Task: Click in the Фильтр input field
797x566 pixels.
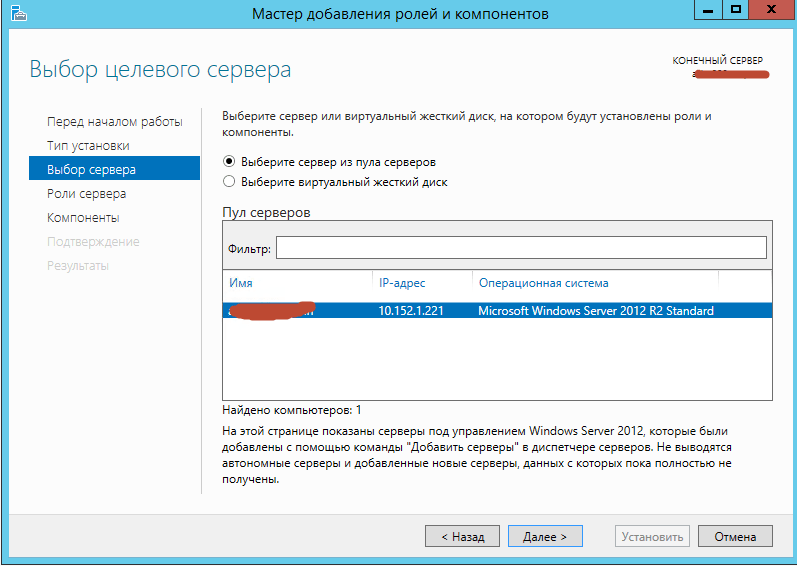Action: 521,248
